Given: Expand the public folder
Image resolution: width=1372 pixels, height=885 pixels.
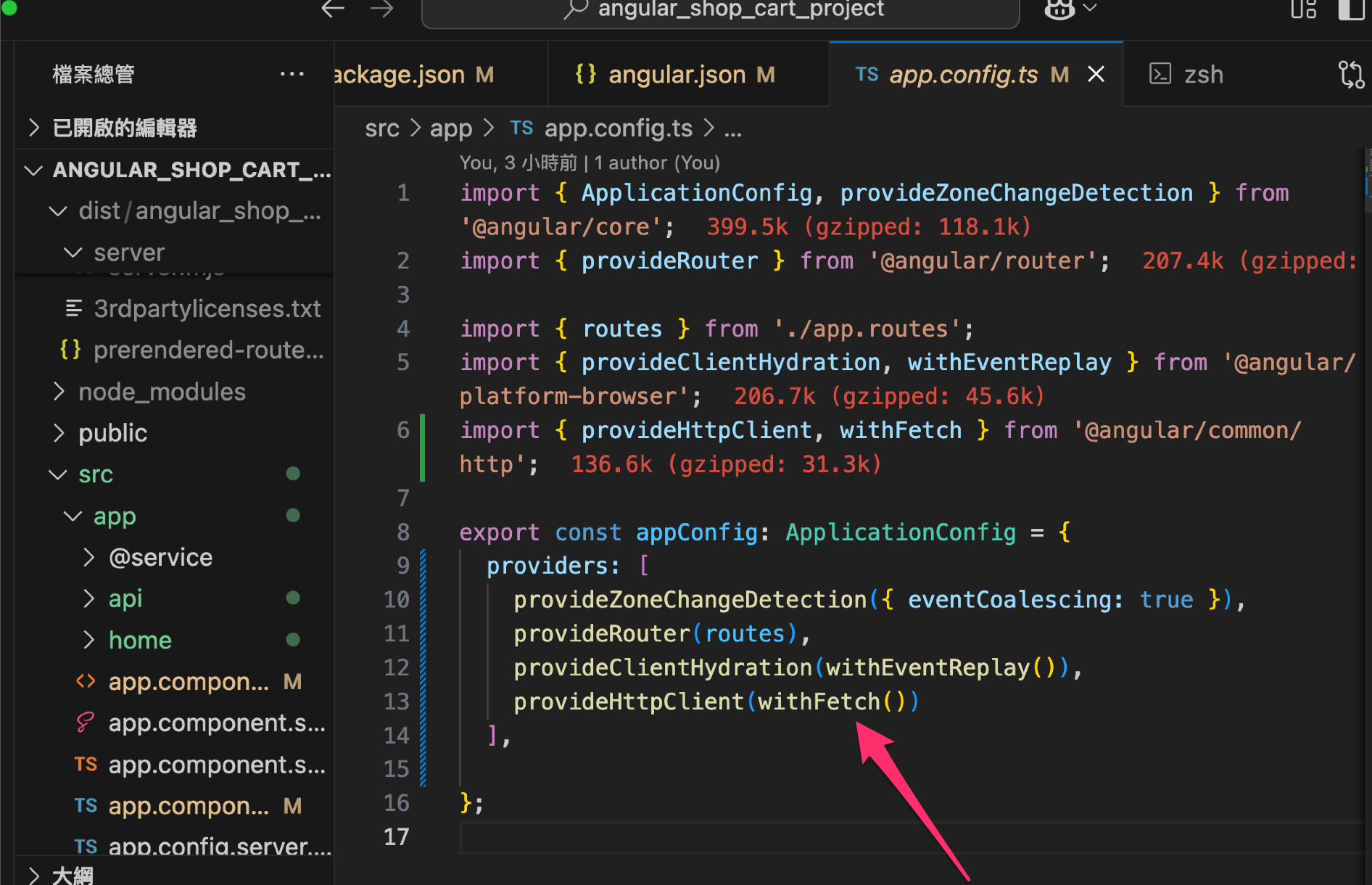Looking at the screenshot, I should click(112, 433).
